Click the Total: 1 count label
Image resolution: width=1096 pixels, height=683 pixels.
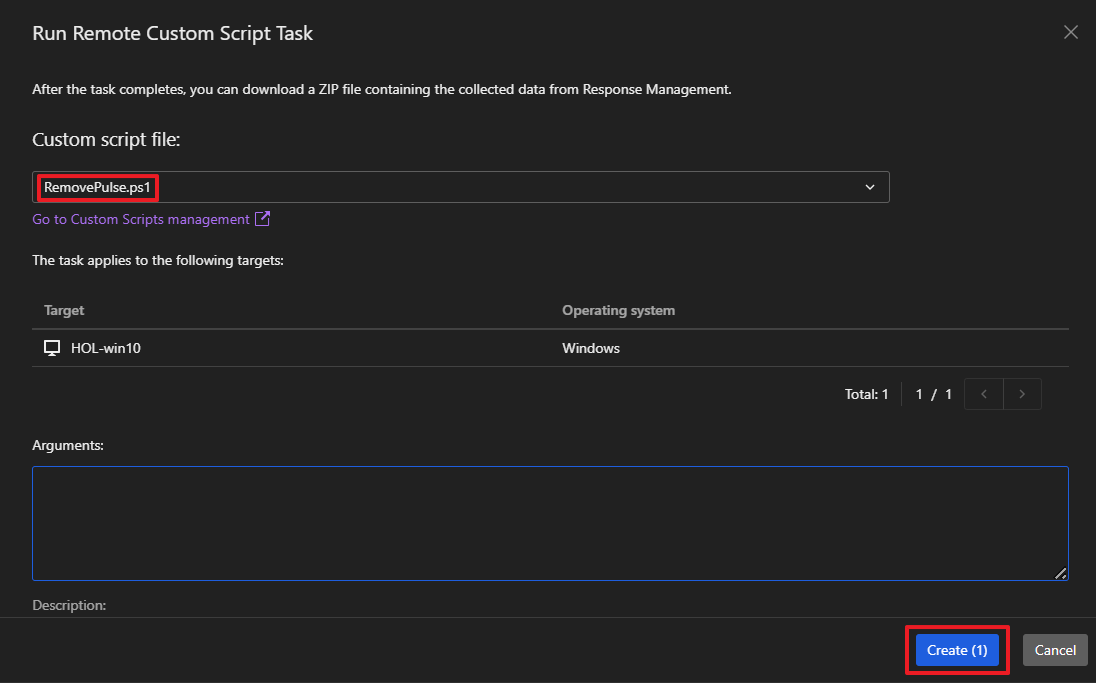click(866, 394)
